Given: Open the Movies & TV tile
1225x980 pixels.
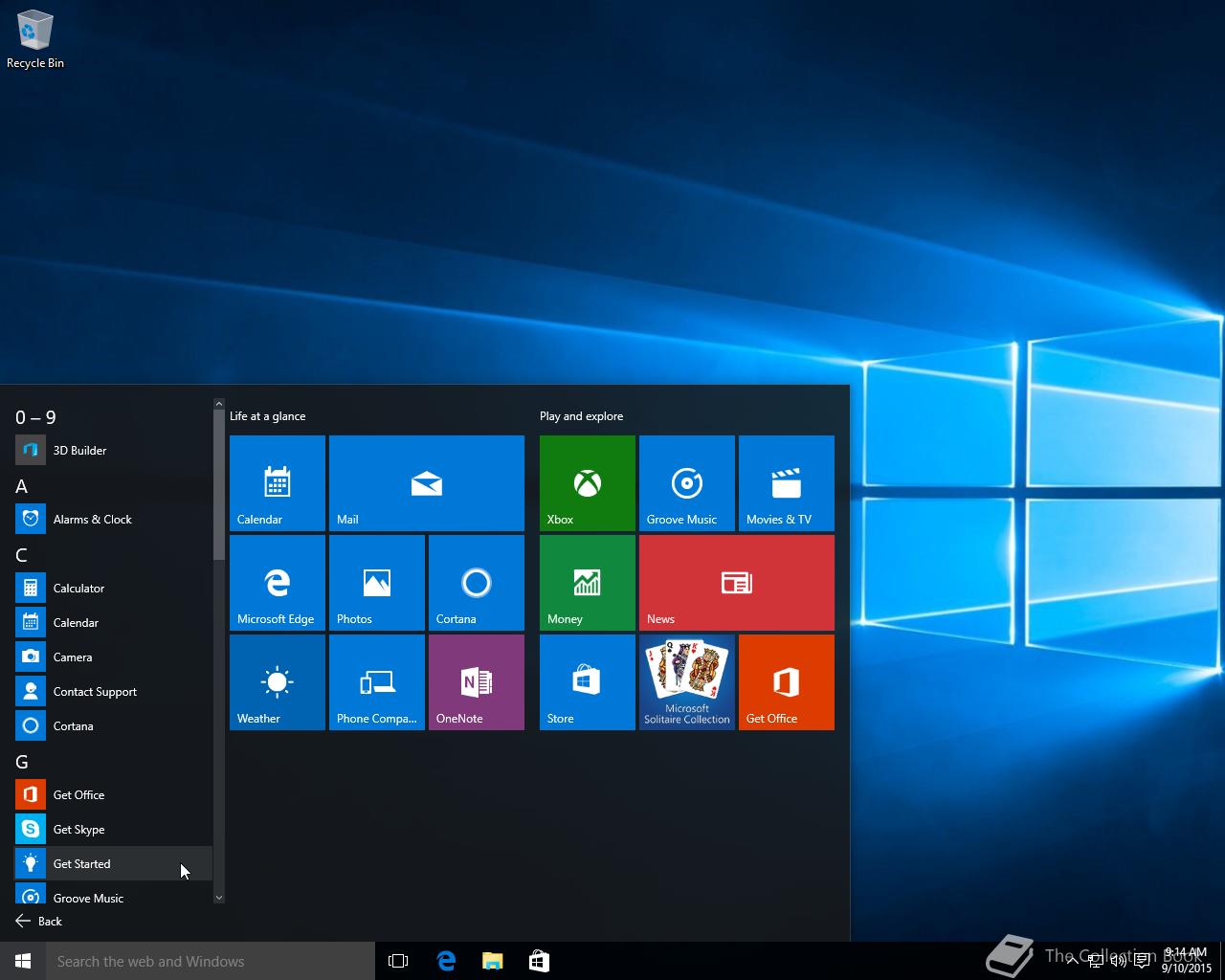Looking at the screenshot, I should coord(787,483).
